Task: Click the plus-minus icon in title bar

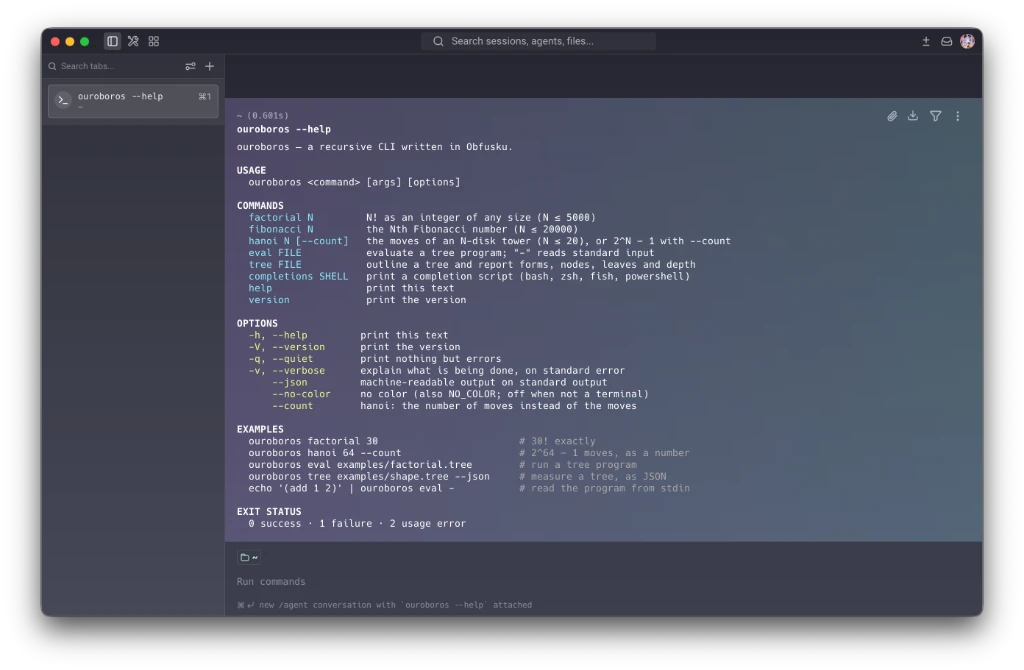Action: [925, 41]
